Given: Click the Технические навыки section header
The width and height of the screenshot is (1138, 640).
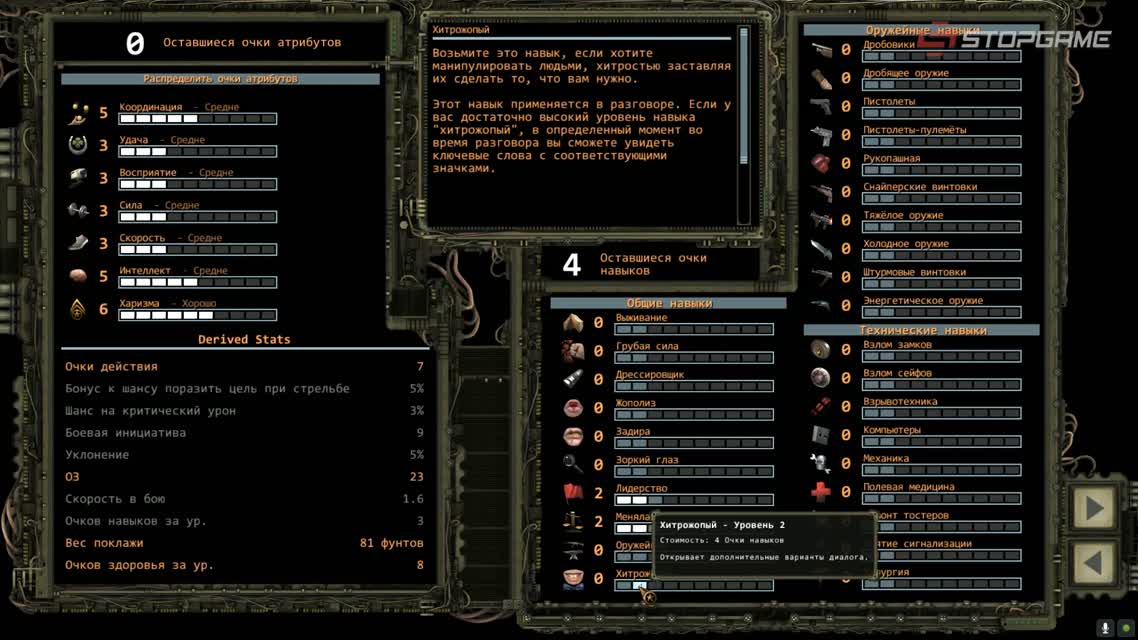Looking at the screenshot, I should 922,330.
